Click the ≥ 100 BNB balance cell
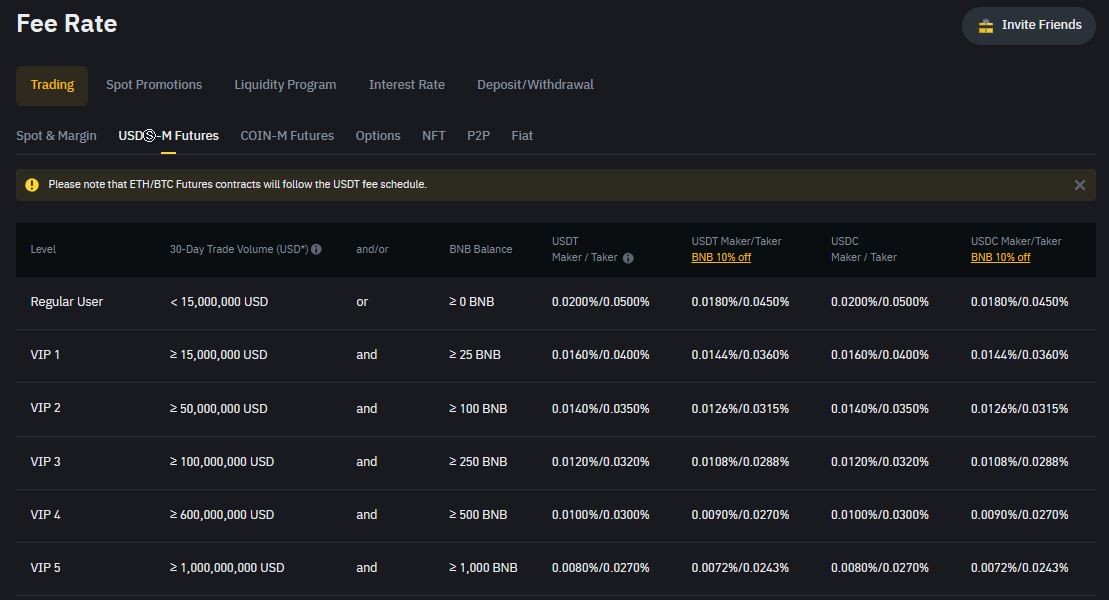Viewport: 1109px width, 600px height. point(478,409)
